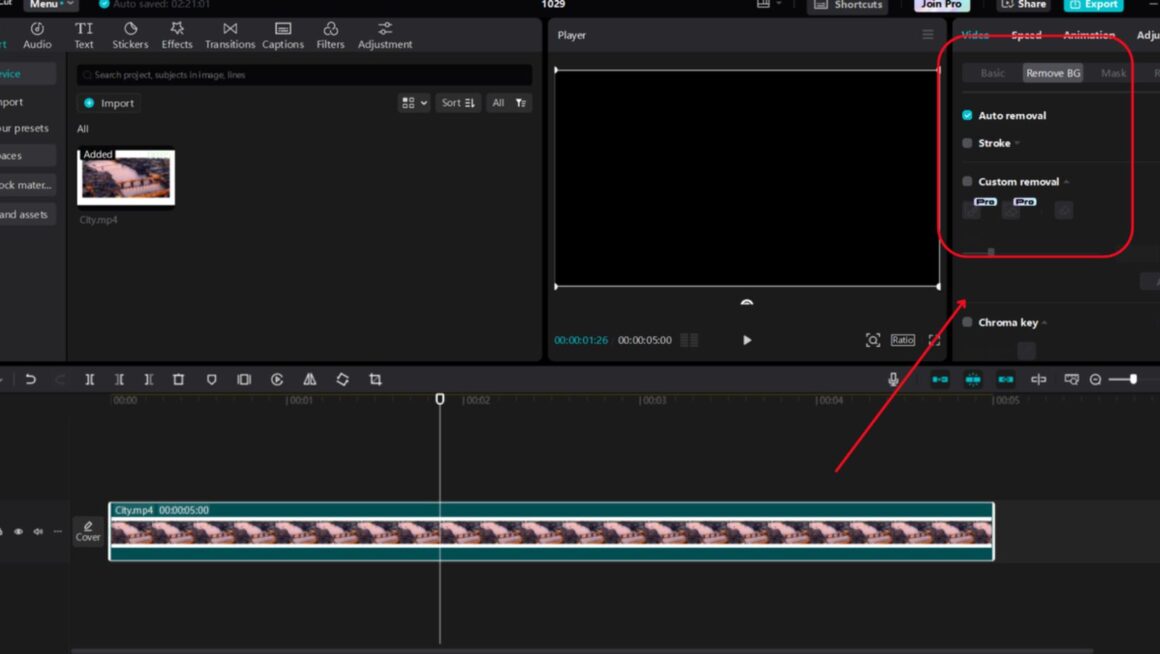Delete the selected clip with trash icon
The height and width of the screenshot is (654, 1160).
[178, 380]
